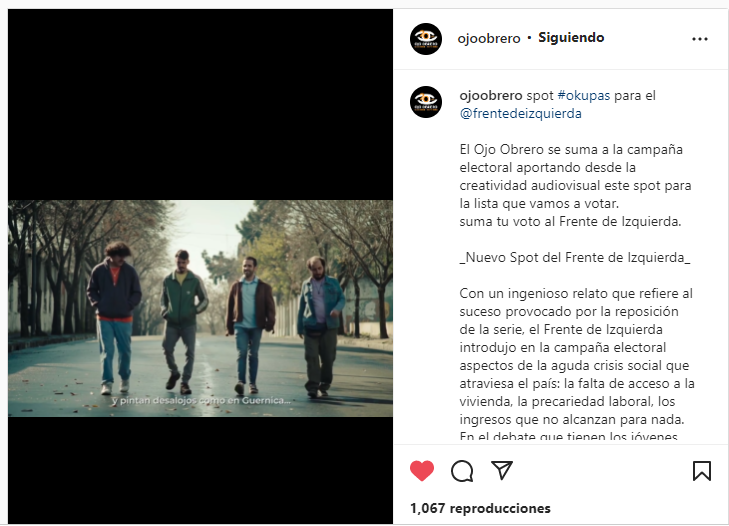Open the @frentedeizquierda mention
Screen dimensions: 729x526
(x=520, y=113)
